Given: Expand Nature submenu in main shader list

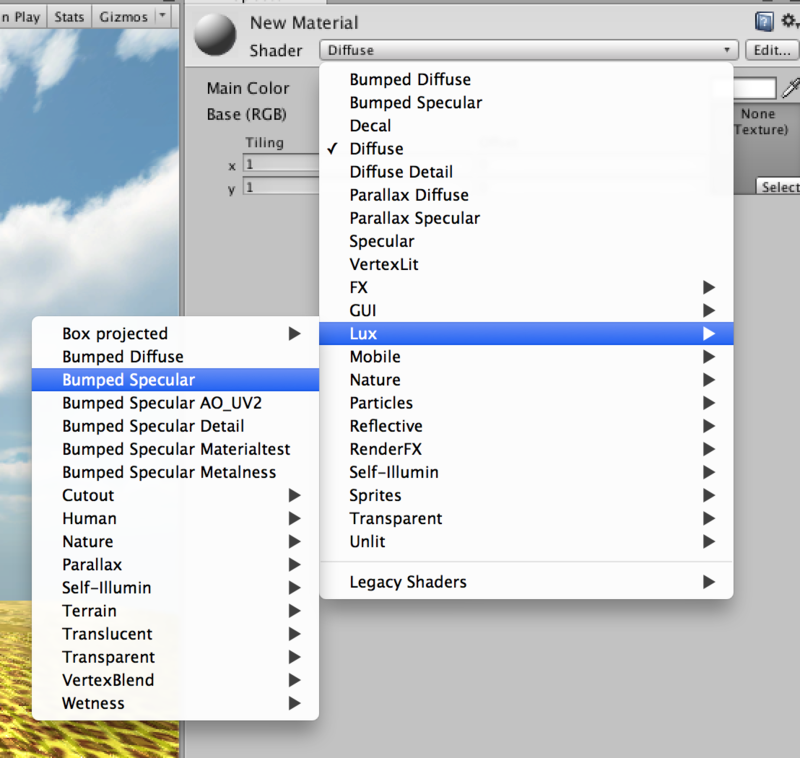Looking at the screenshot, I should pos(526,380).
